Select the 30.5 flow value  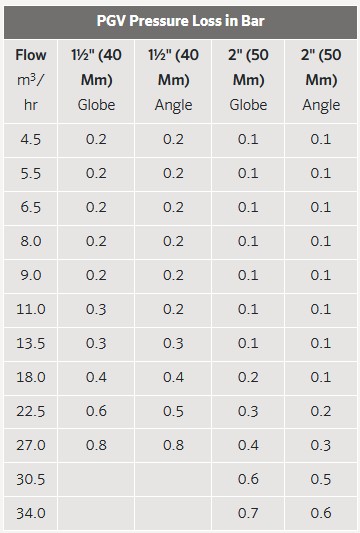tap(31, 479)
